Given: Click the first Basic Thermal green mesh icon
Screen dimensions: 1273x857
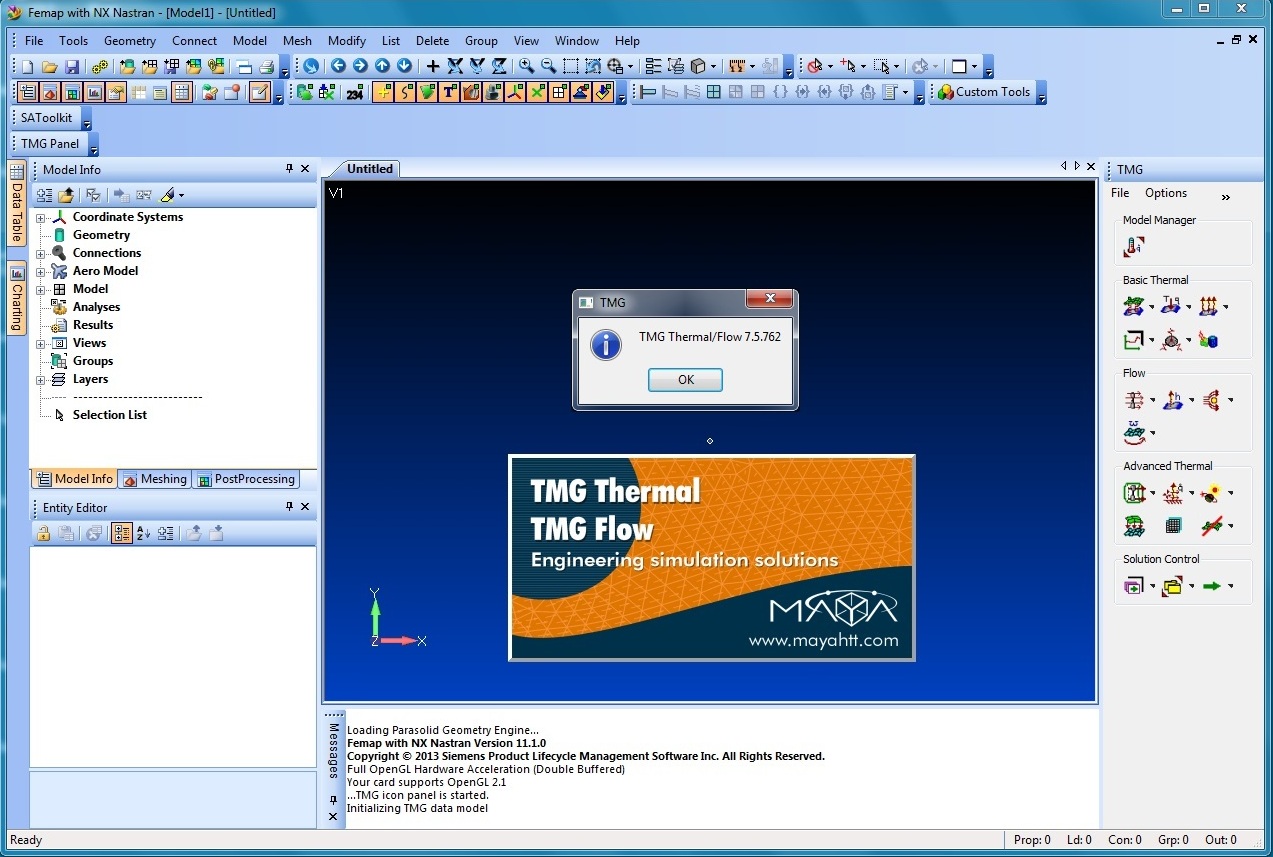Looking at the screenshot, I should pyautogui.click(x=1133, y=306).
